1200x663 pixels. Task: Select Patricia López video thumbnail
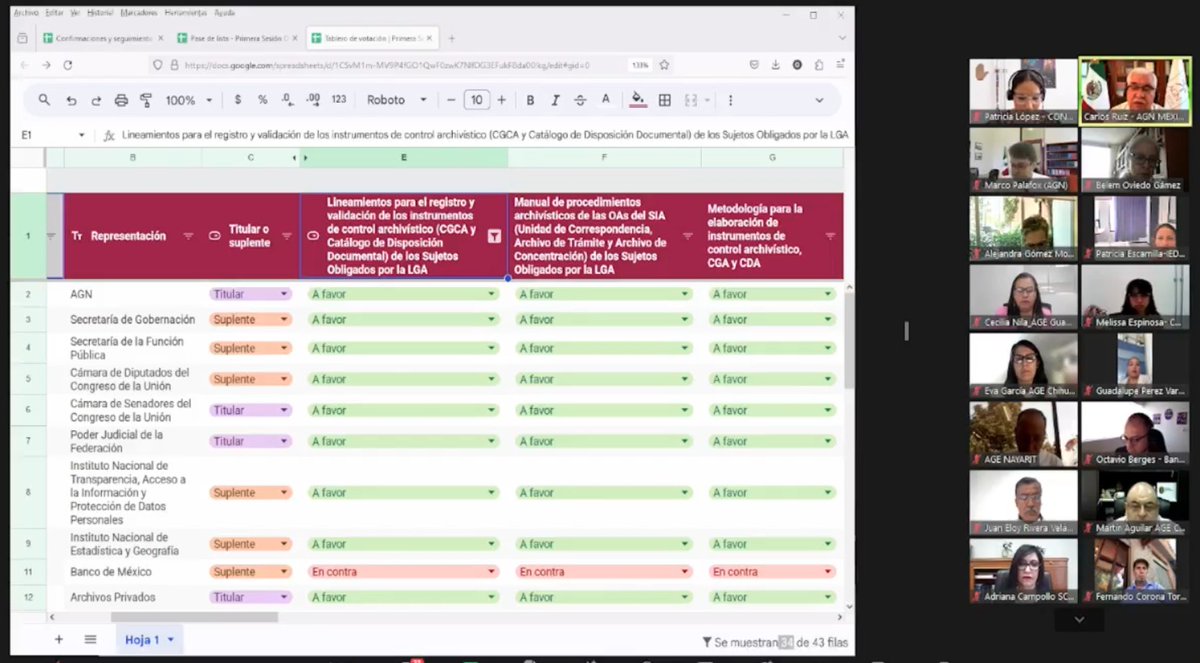click(x=1023, y=91)
